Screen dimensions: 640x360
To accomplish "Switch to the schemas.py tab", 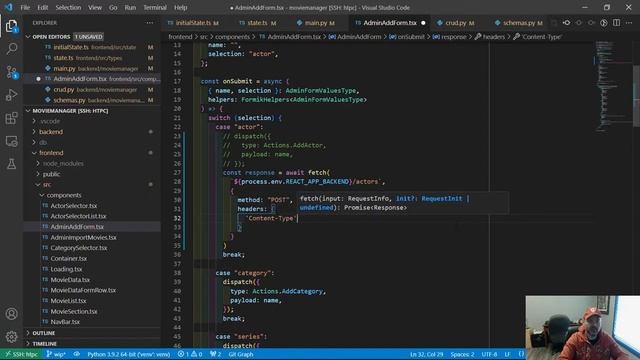I will point(519,23).
